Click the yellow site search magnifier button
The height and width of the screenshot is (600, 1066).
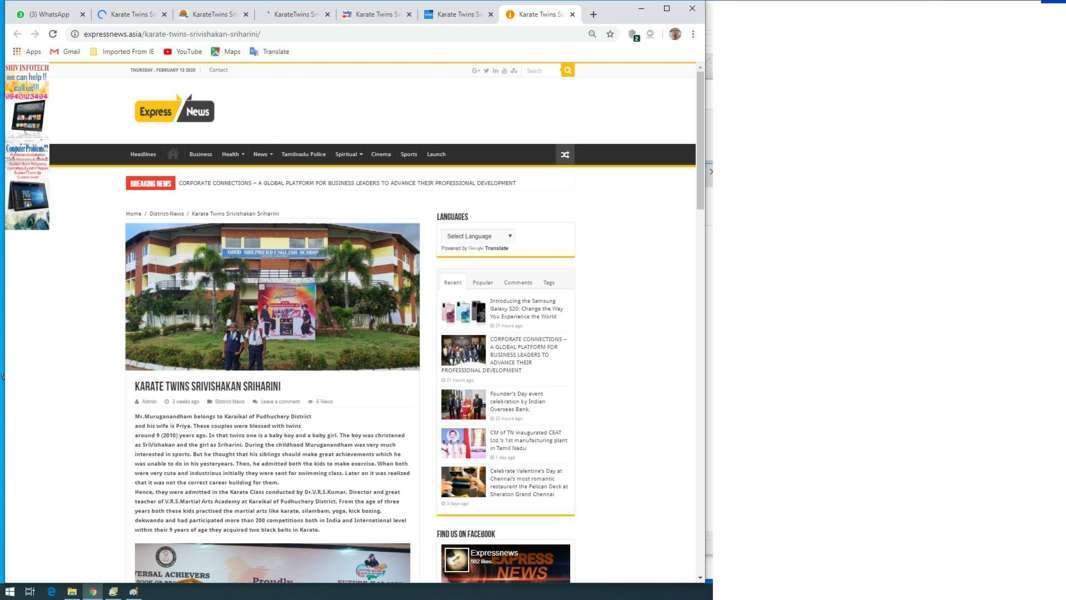[x=567, y=70]
